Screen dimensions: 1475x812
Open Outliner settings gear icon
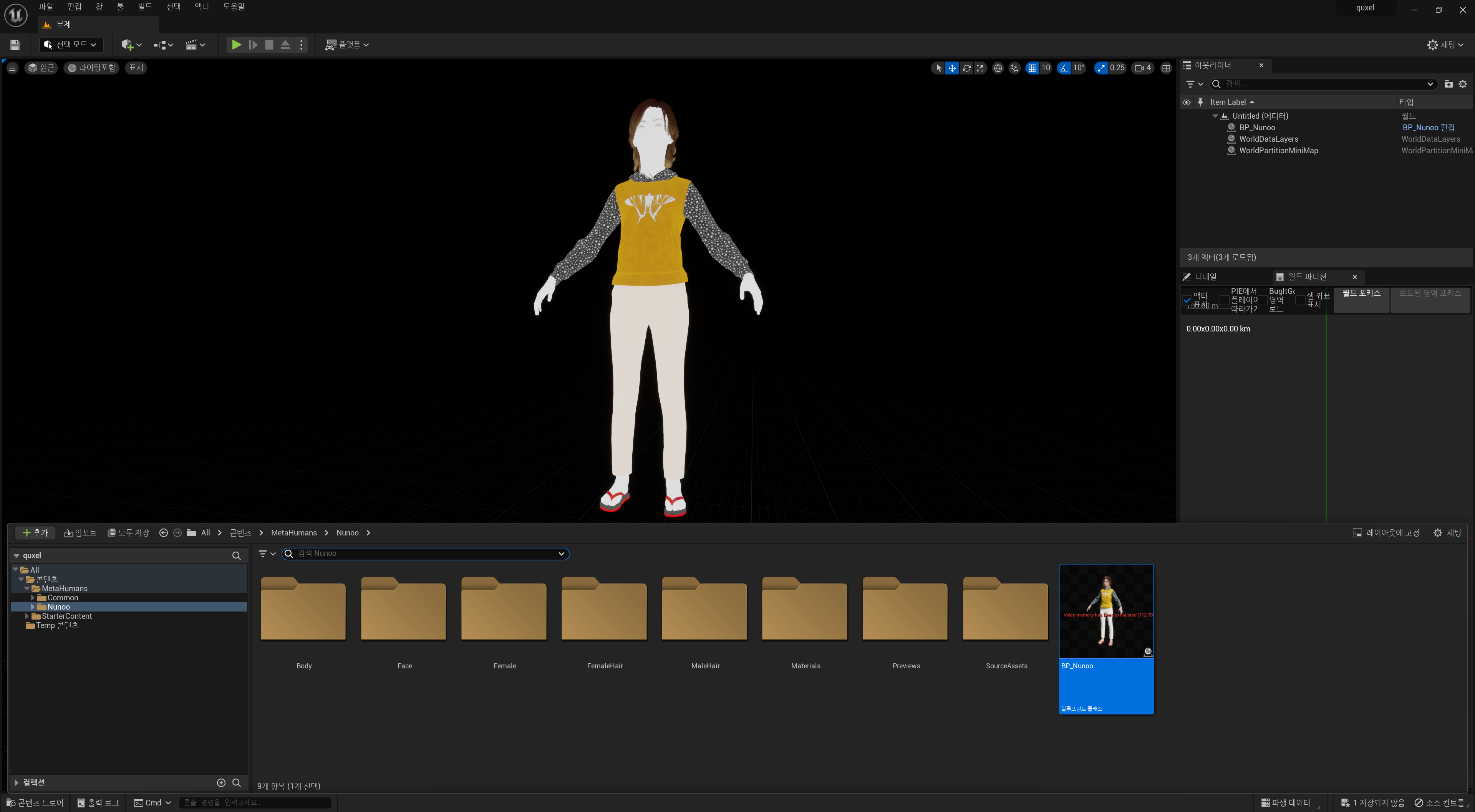[x=1462, y=84]
